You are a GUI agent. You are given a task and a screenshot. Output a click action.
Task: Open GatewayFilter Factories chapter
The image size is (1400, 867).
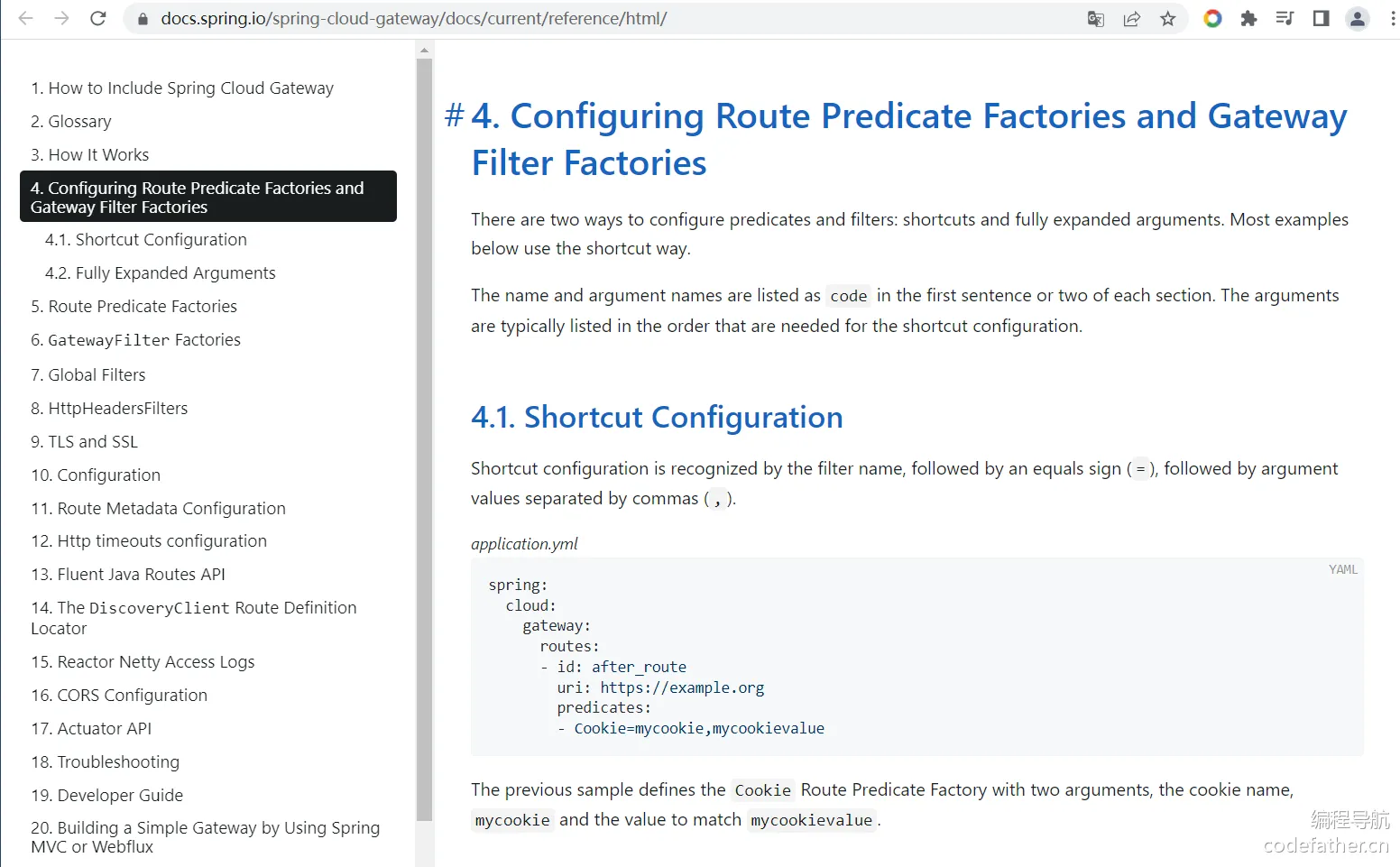click(x=136, y=339)
